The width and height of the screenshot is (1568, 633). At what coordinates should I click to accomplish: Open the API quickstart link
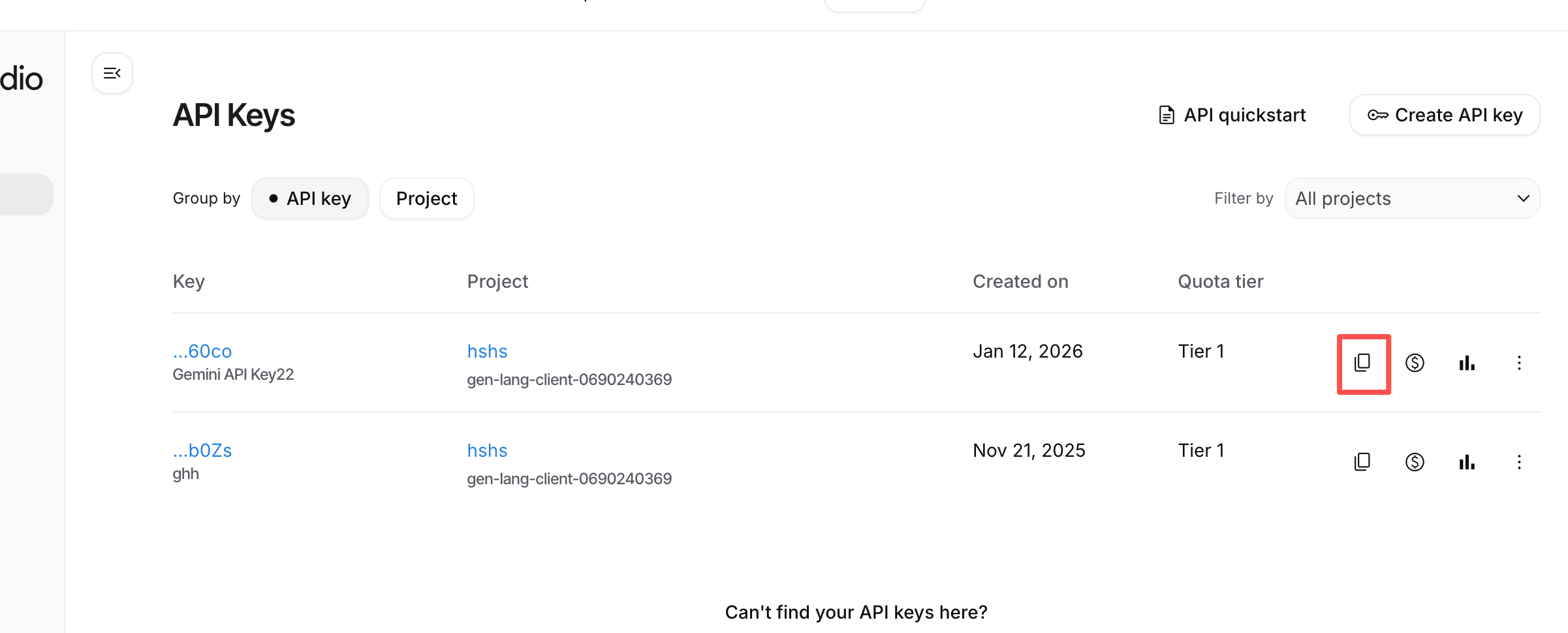point(1232,115)
